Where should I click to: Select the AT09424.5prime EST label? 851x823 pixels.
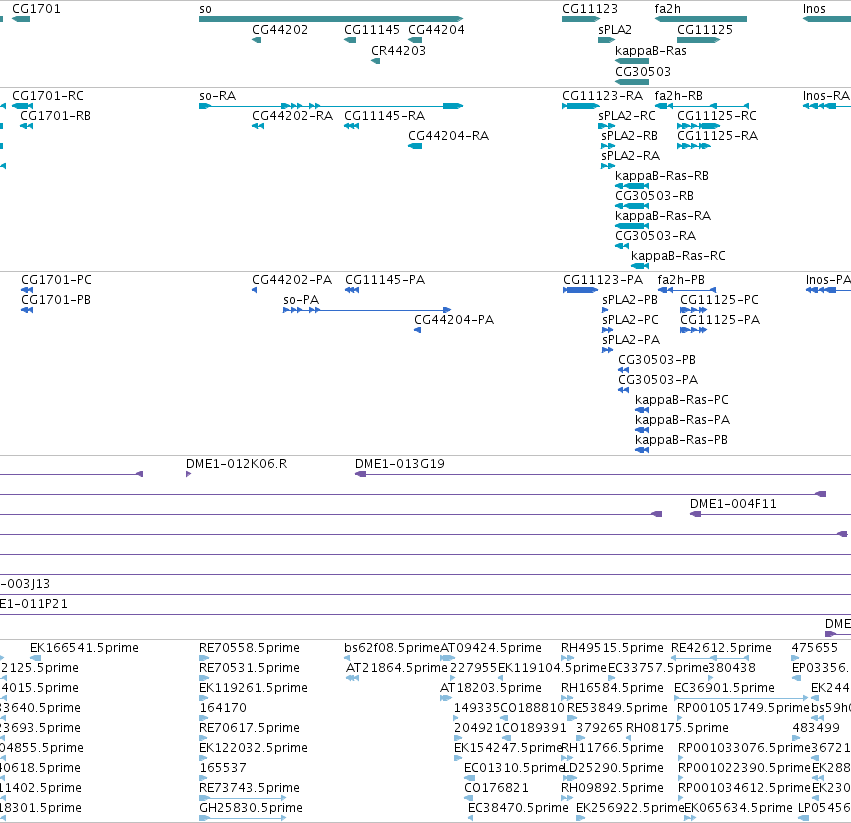[491, 648]
